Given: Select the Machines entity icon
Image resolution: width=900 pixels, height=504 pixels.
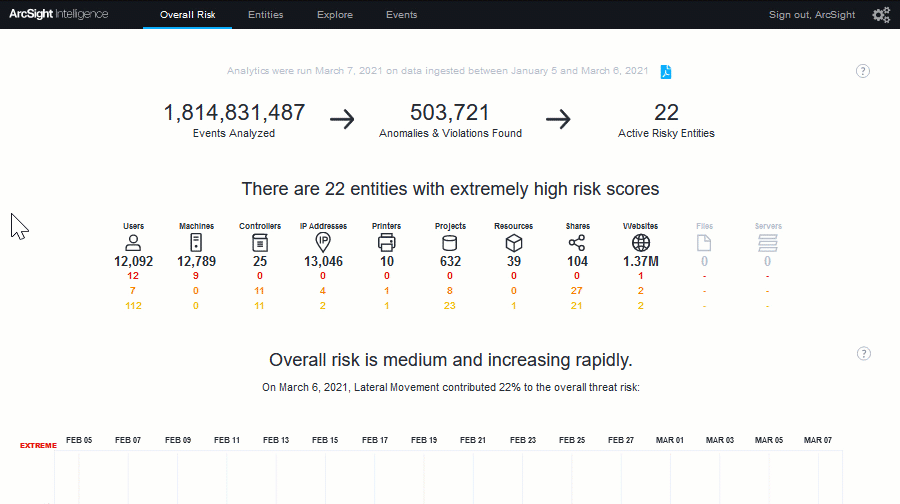Looking at the screenshot, I should click(x=196, y=242).
